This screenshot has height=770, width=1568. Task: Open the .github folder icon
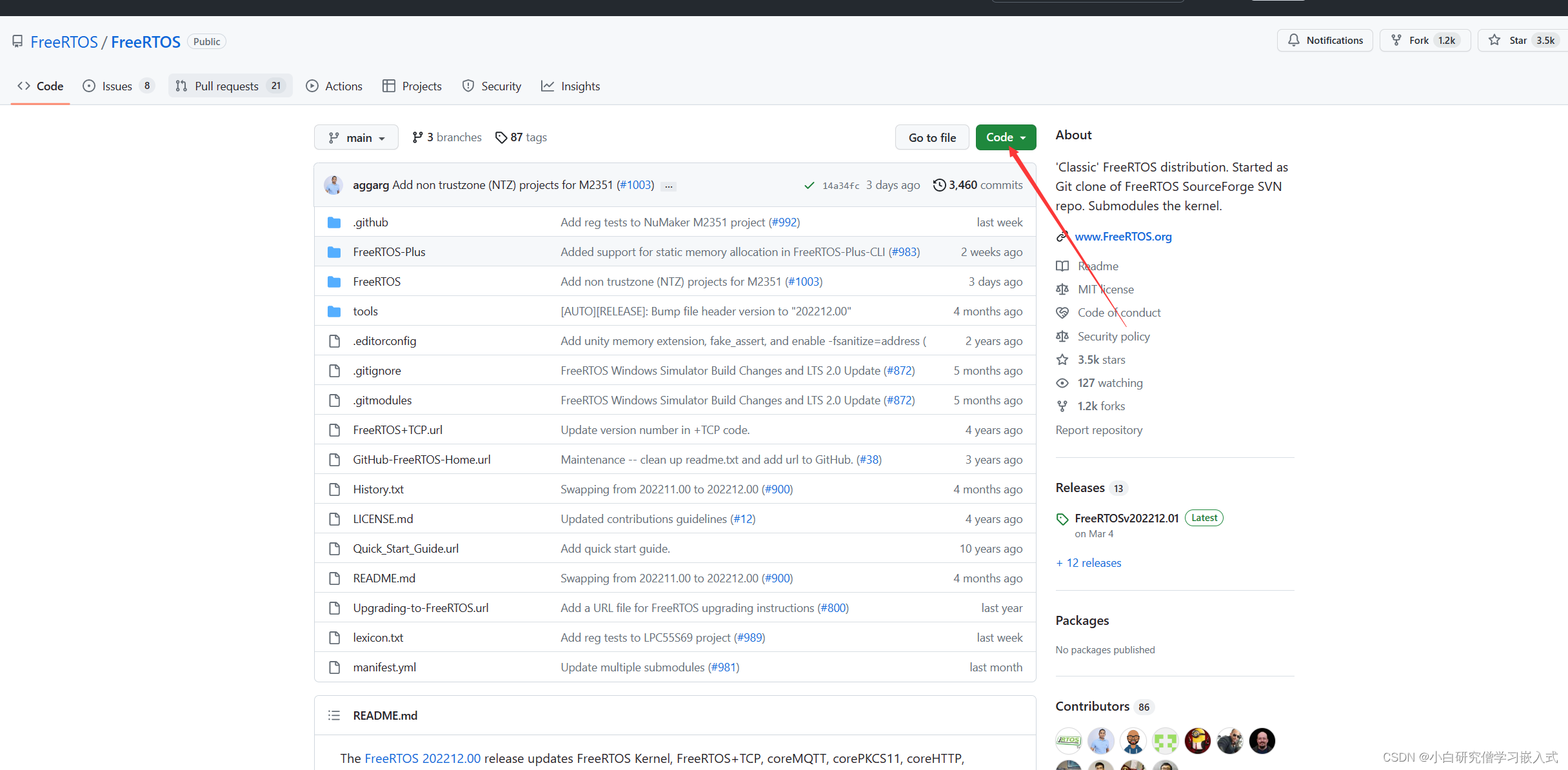[334, 222]
